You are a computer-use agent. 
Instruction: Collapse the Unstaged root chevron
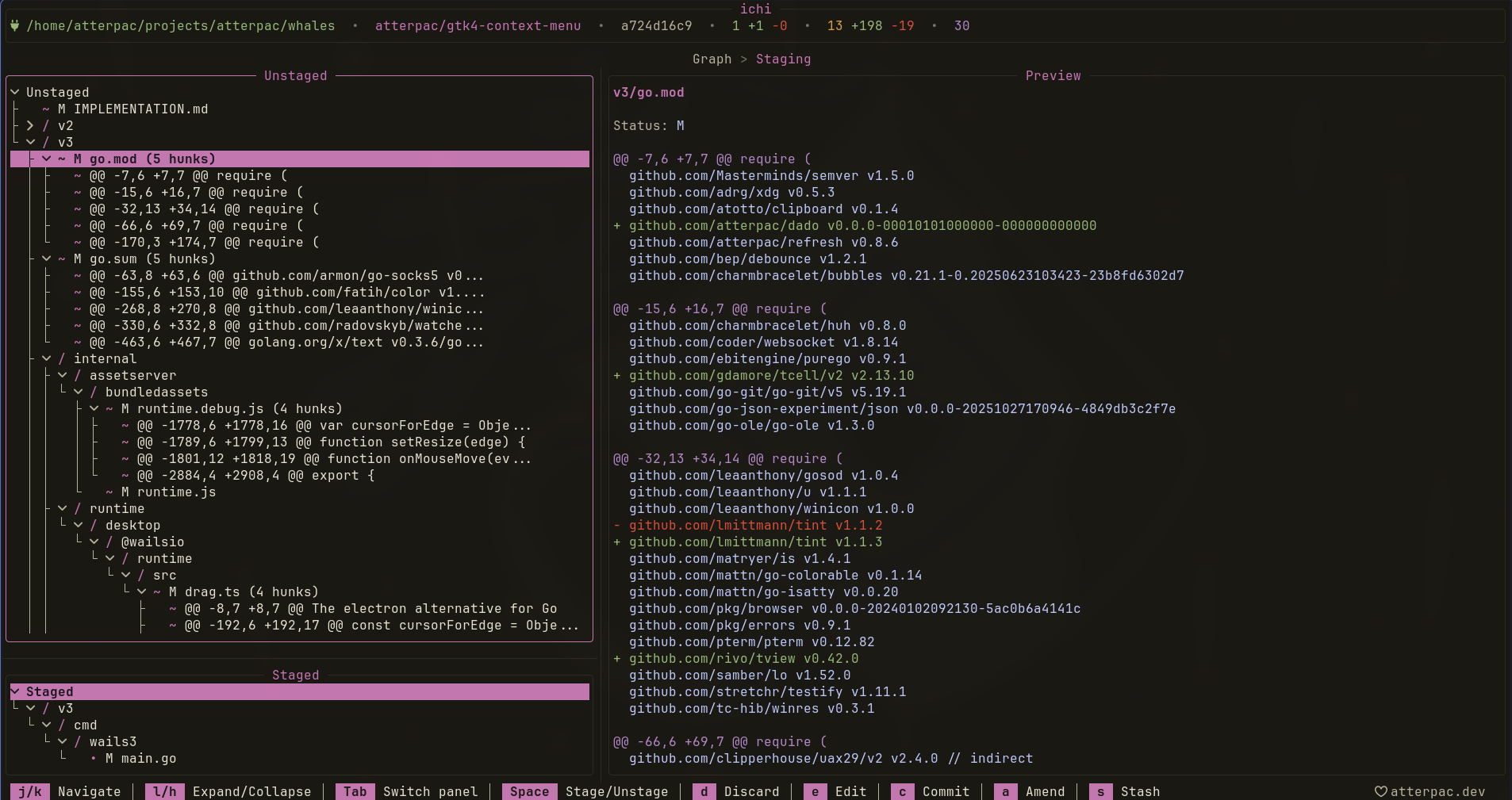tap(15, 92)
